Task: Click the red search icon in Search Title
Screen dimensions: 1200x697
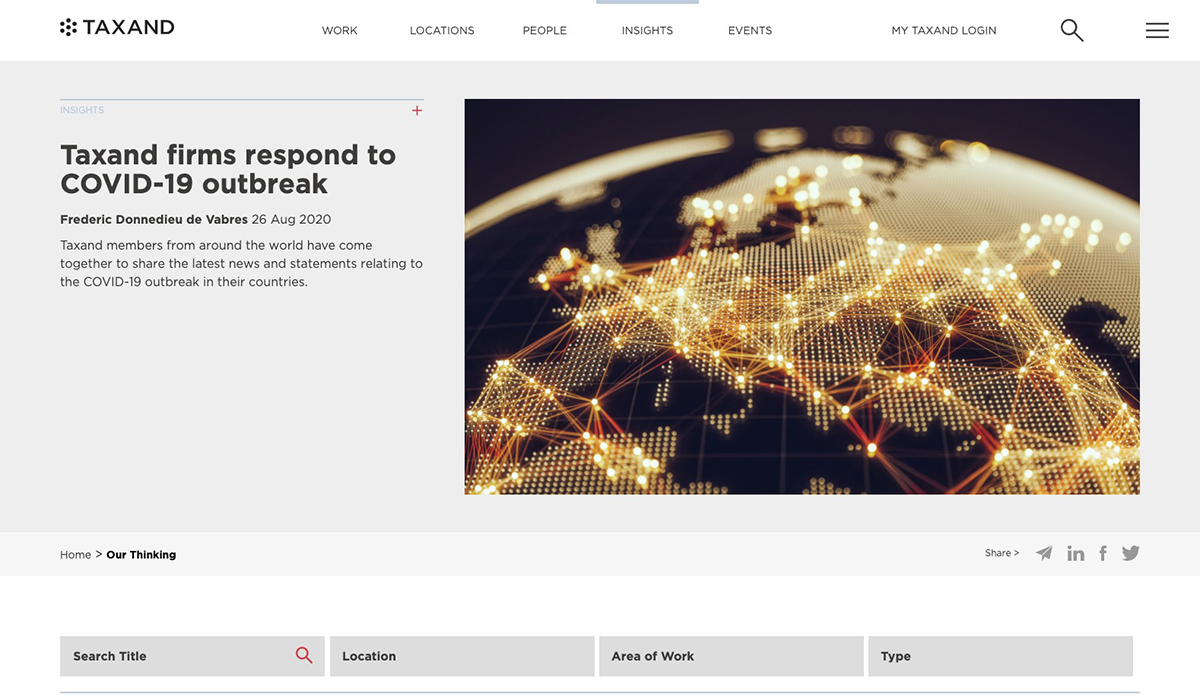Action: [304, 656]
